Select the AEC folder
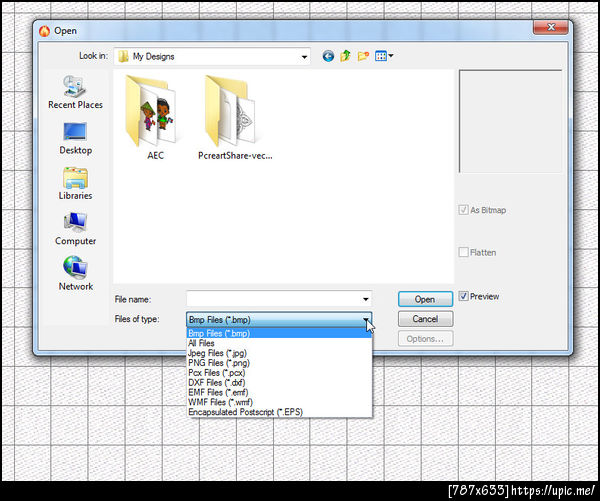Viewport: 600px width, 501px height. pos(153,117)
